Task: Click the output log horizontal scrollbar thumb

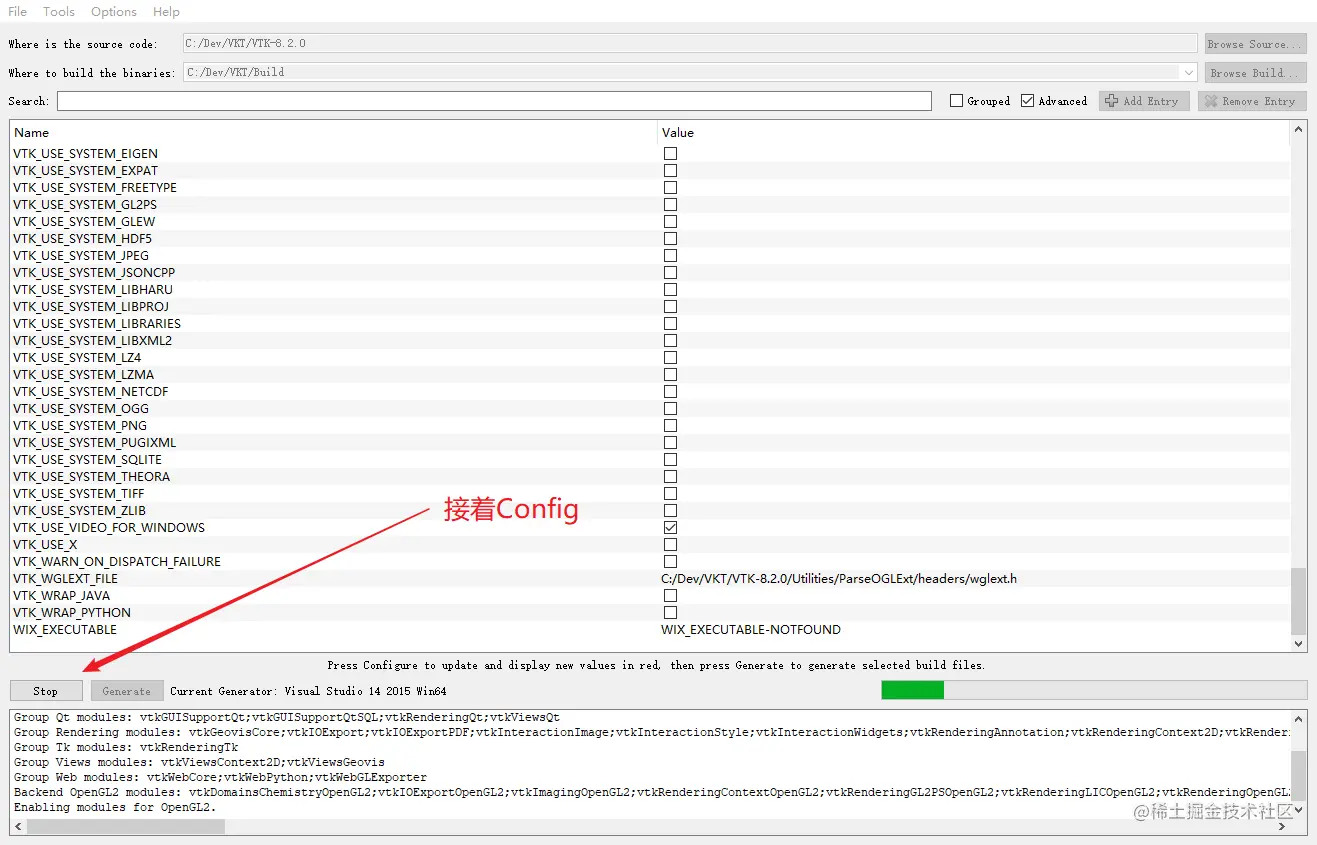Action: pyautogui.click(x=126, y=827)
